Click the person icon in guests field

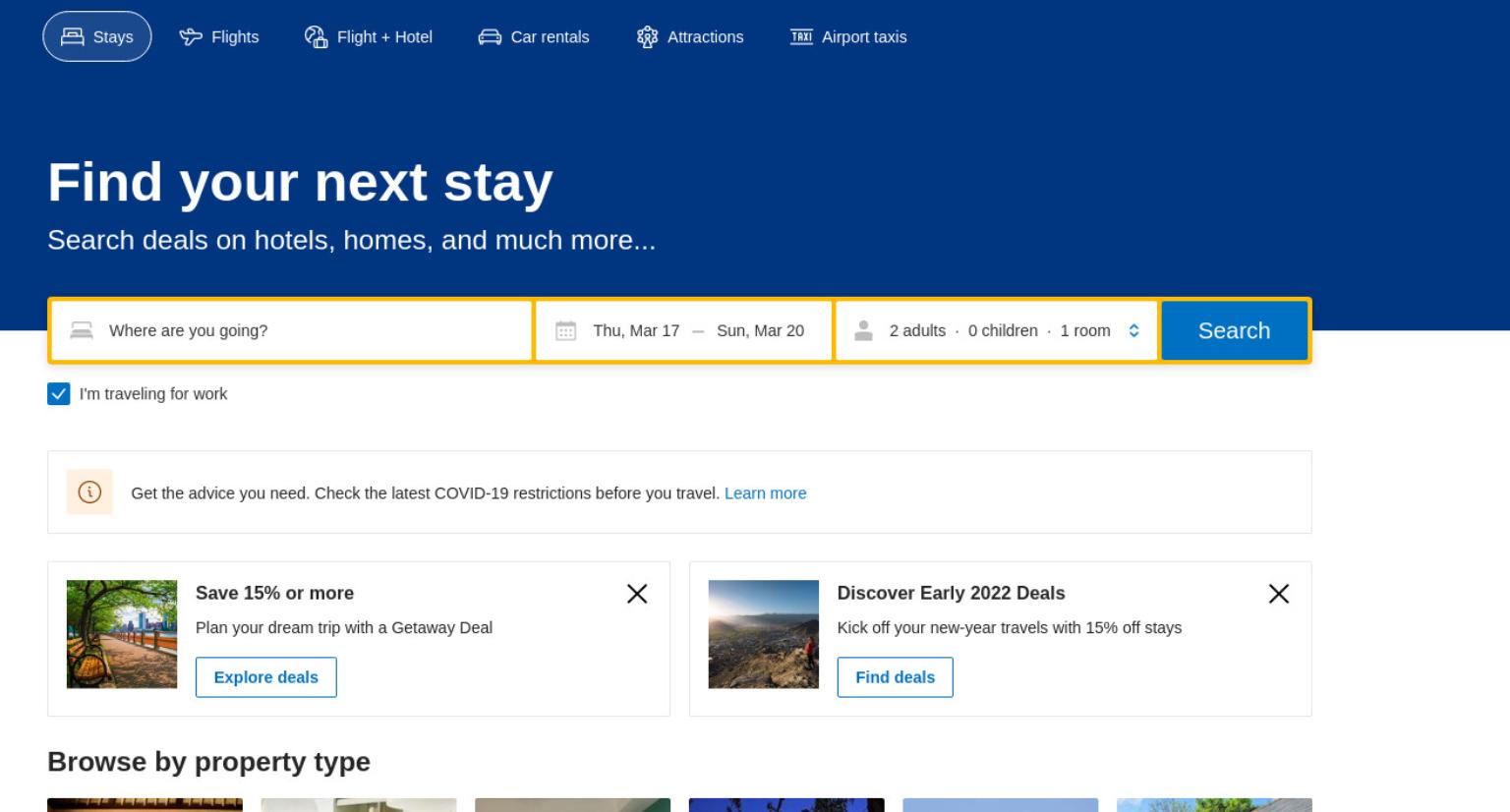tap(863, 331)
